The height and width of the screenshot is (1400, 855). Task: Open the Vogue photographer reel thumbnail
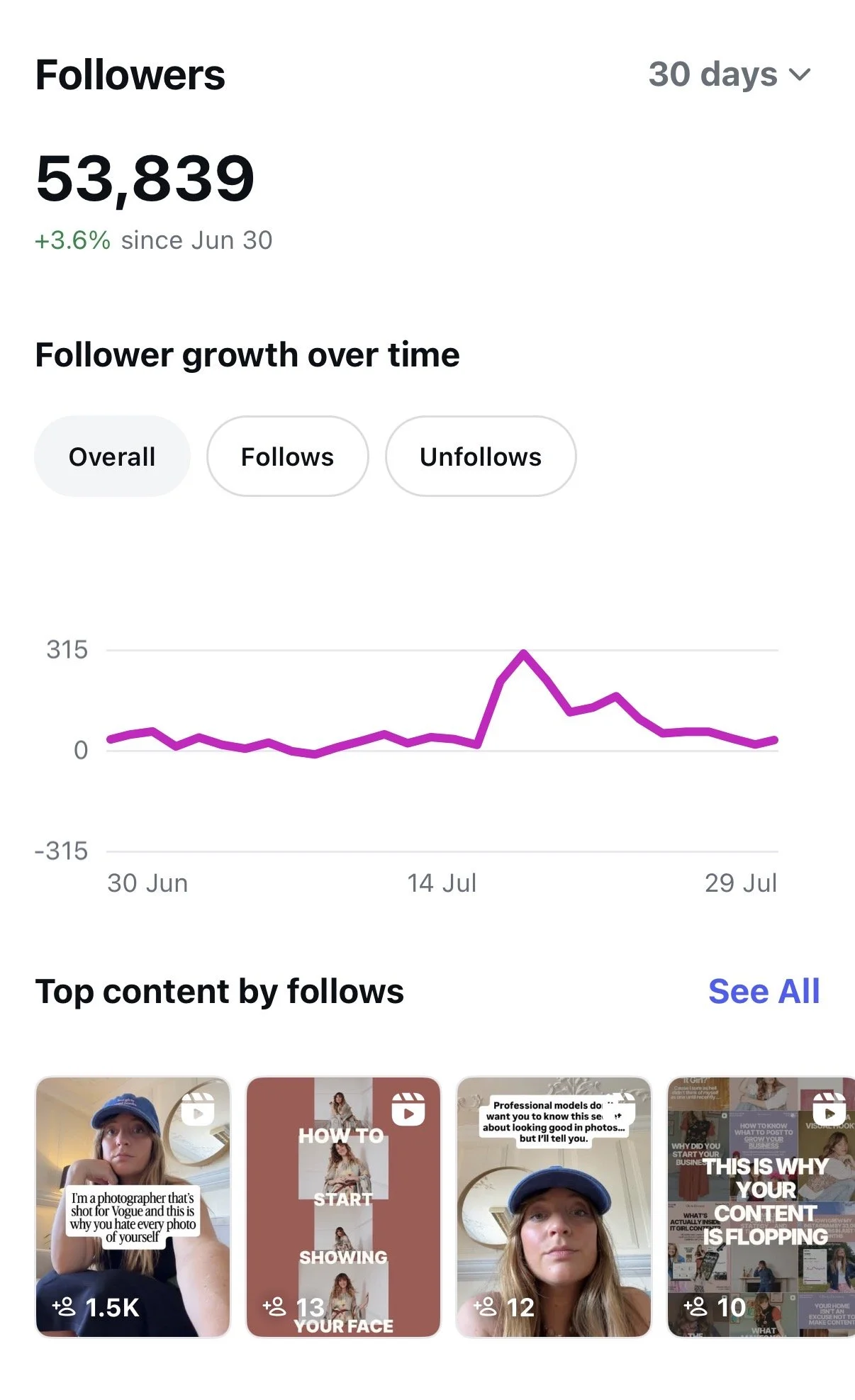coord(133,1207)
